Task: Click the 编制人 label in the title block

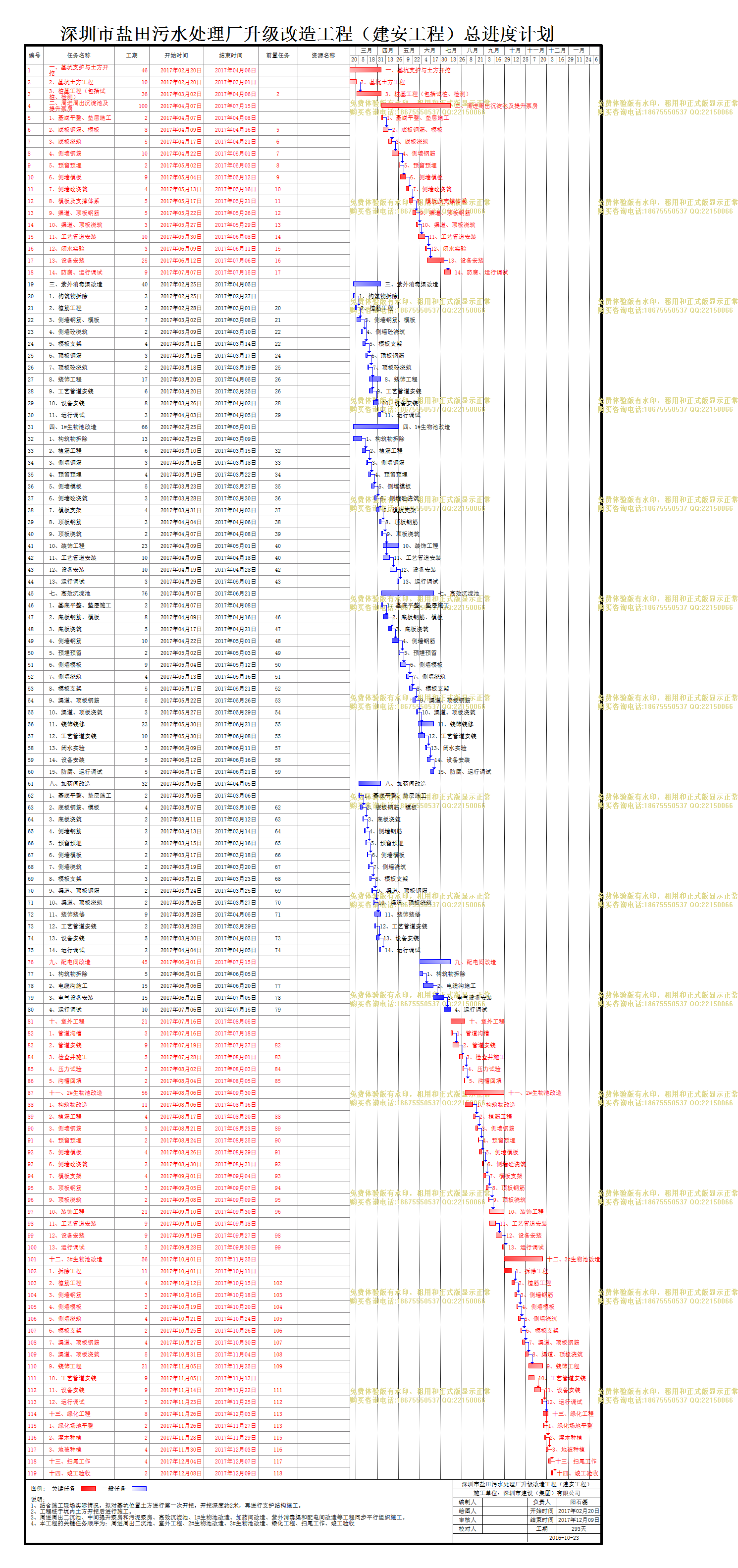Action: [467, 1502]
